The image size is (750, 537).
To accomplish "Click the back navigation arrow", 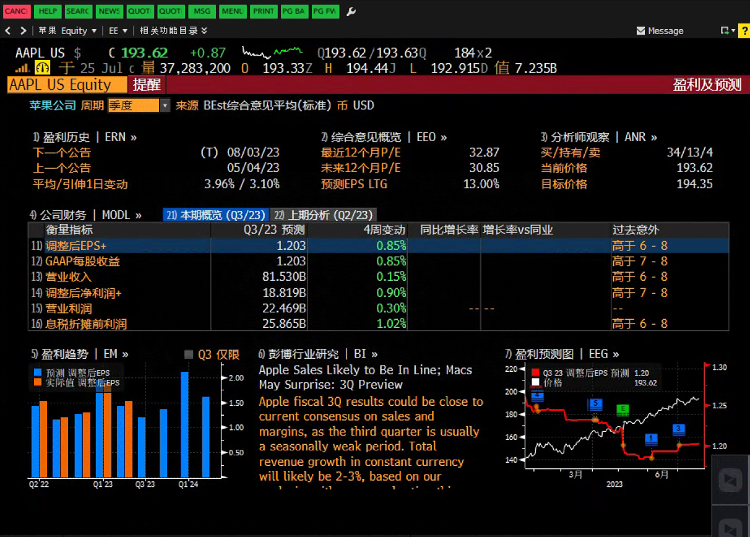I will 9,31.
